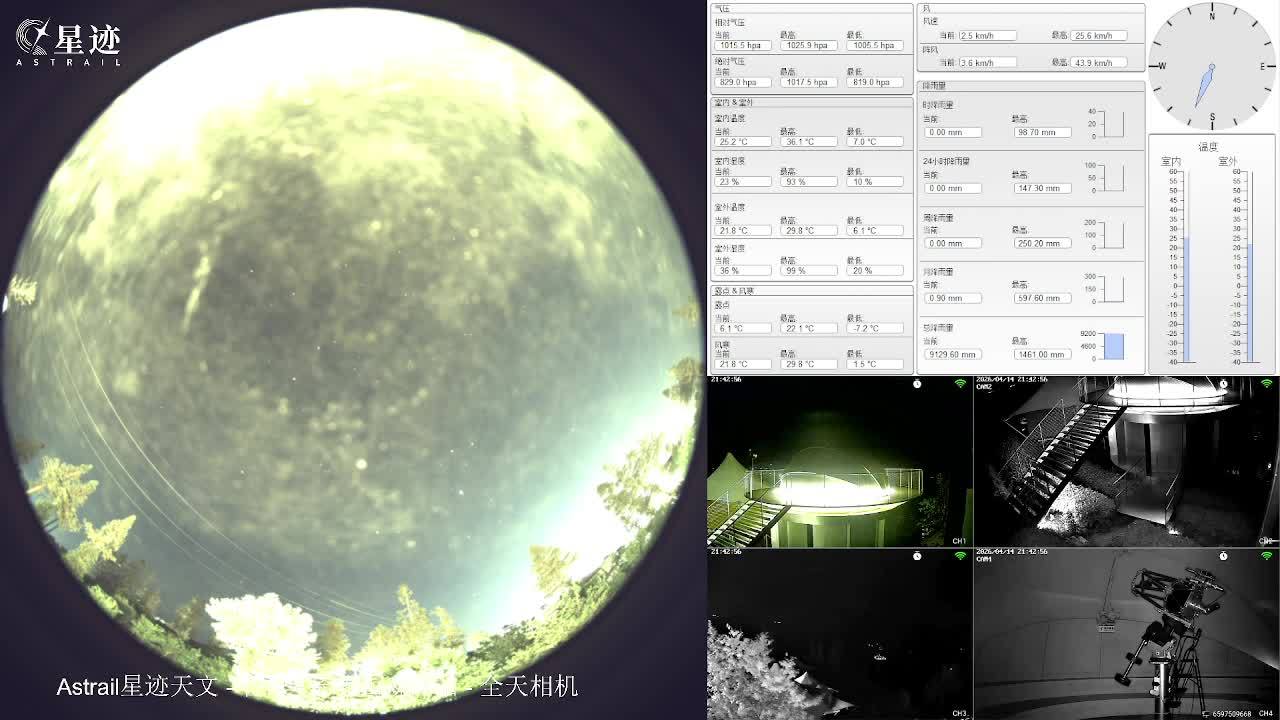Viewport: 1280px width, 720px height.
Task: Click the CAM2 date stamp 2026/04/14
Action: 995,380
